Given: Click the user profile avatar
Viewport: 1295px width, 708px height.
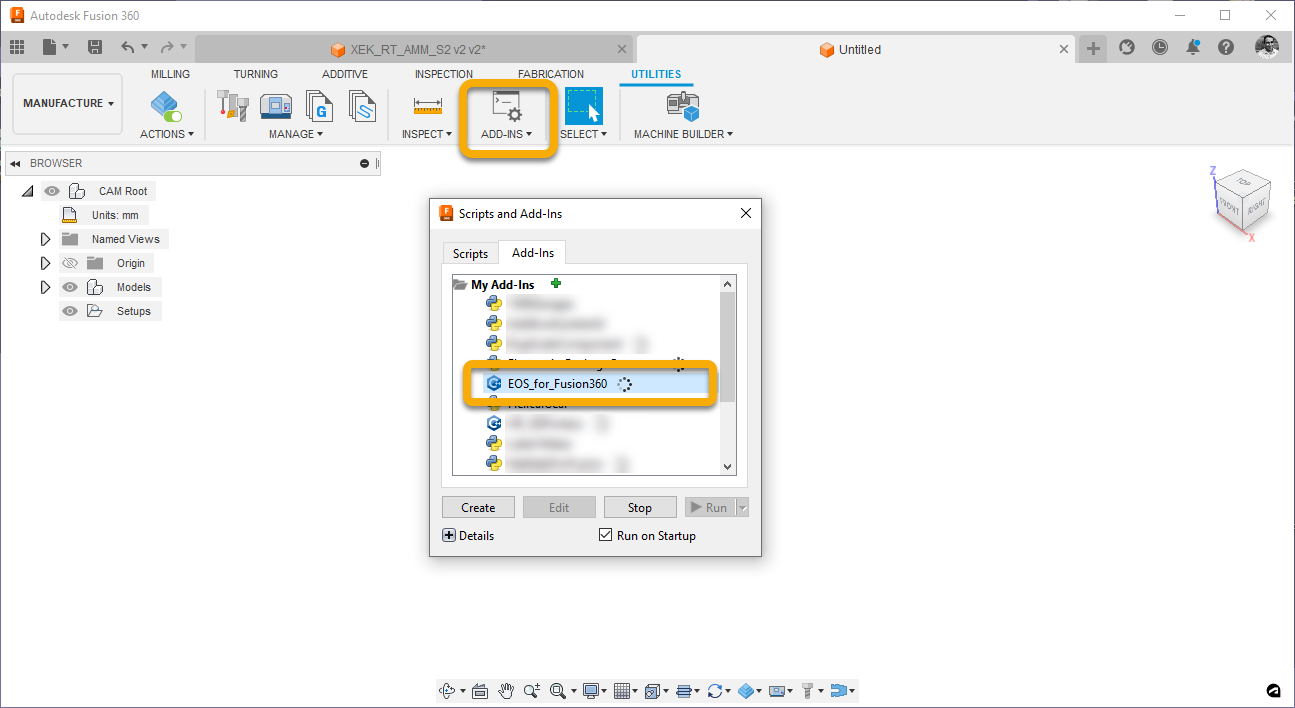Looking at the screenshot, I should coord(1266,47).
